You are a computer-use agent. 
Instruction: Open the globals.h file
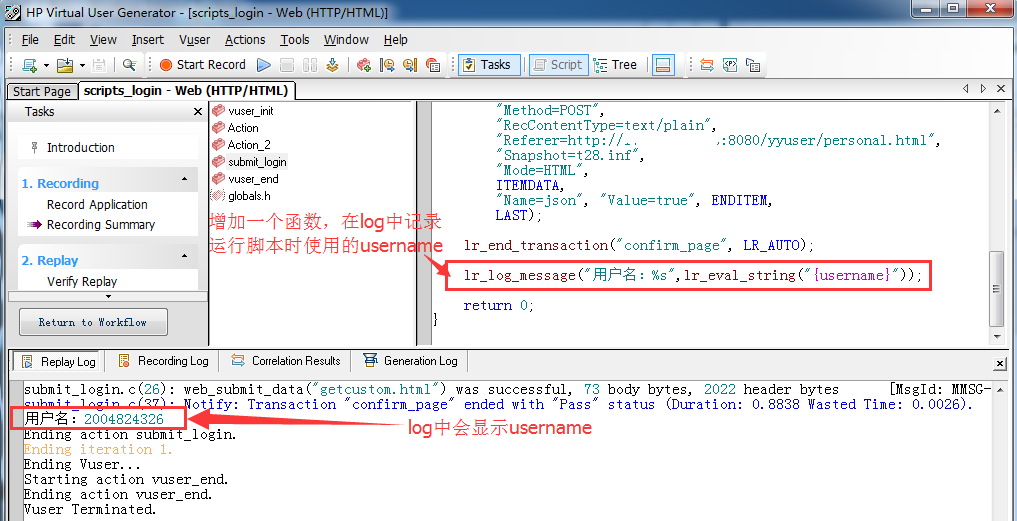point(241,196)
